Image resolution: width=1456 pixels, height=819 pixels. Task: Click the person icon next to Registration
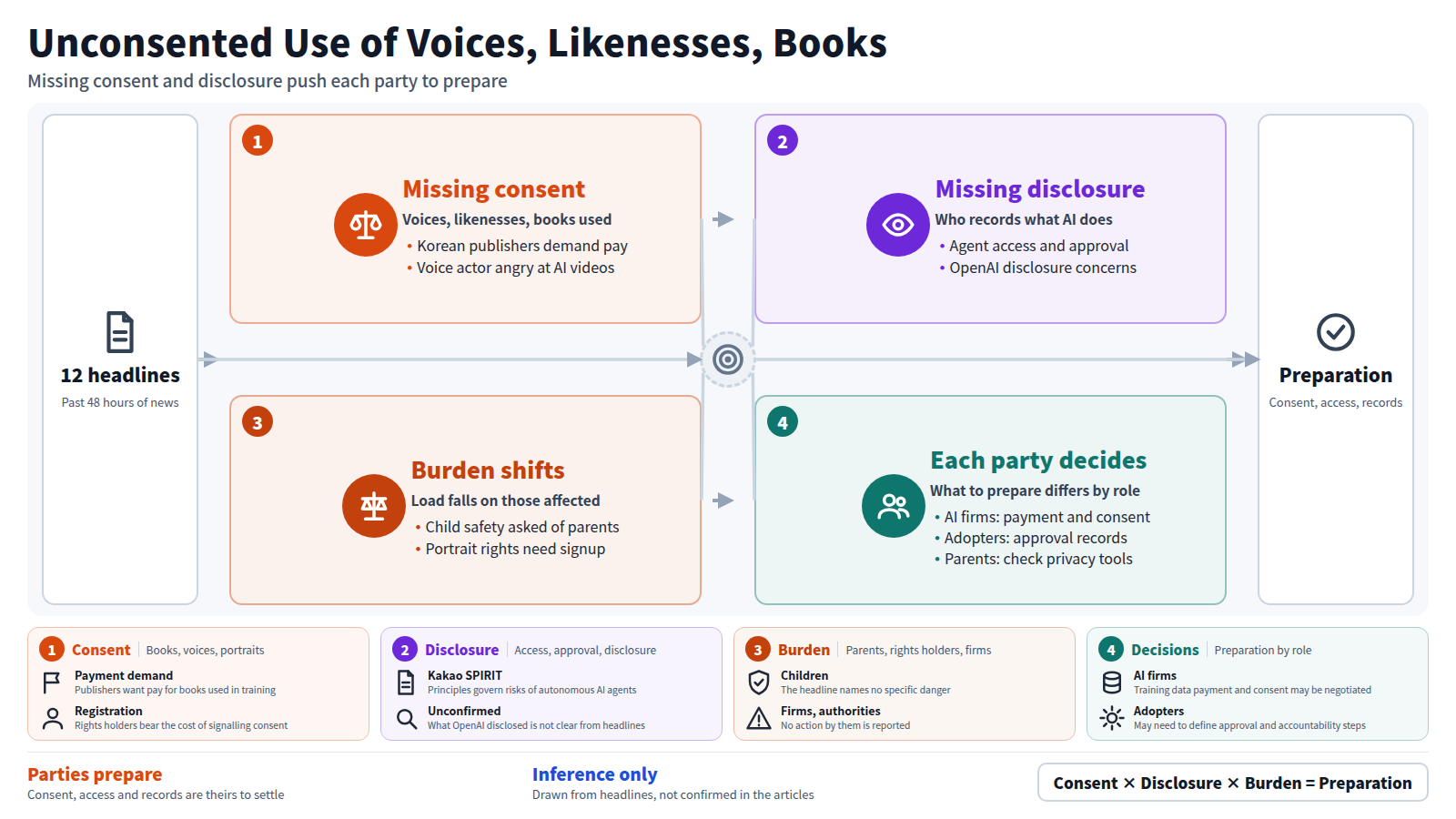[x=53, y=718]
